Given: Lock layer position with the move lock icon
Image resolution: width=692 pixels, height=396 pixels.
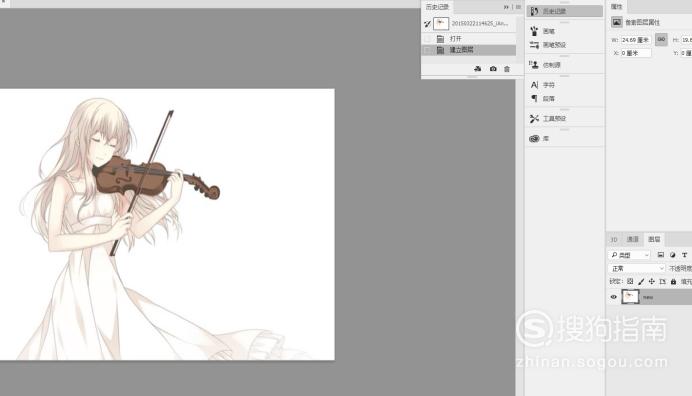Looking at the screenshot, I should (x=652, y=281).
